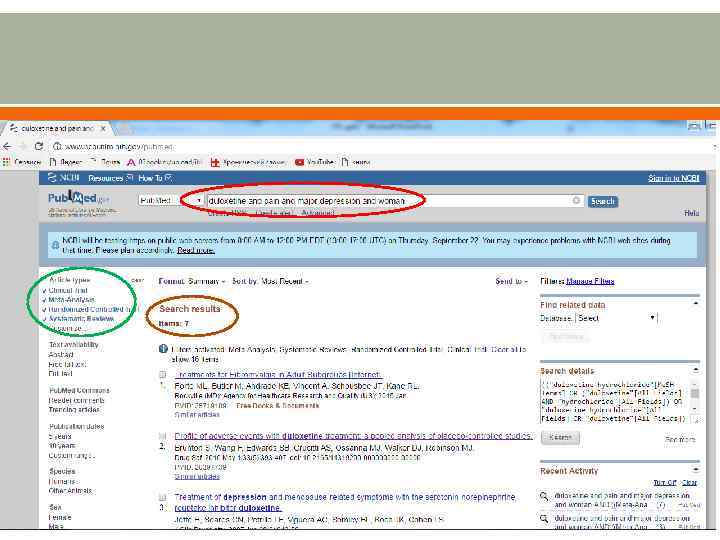Toggle the Randomized Controlled Trial filter
720x540 pixels.
[x=93, y=309]
